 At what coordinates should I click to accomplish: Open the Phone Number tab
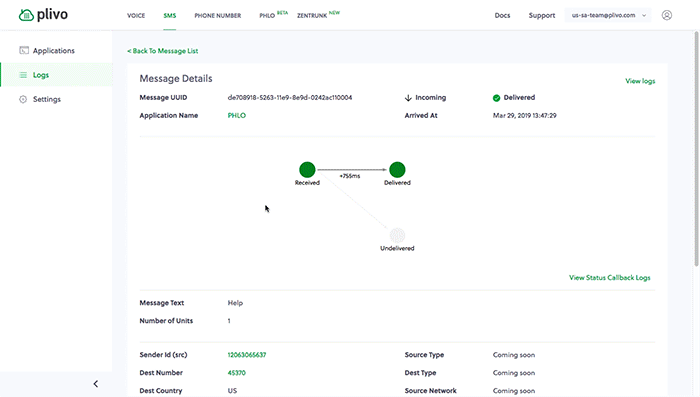(x=218, y=16)
